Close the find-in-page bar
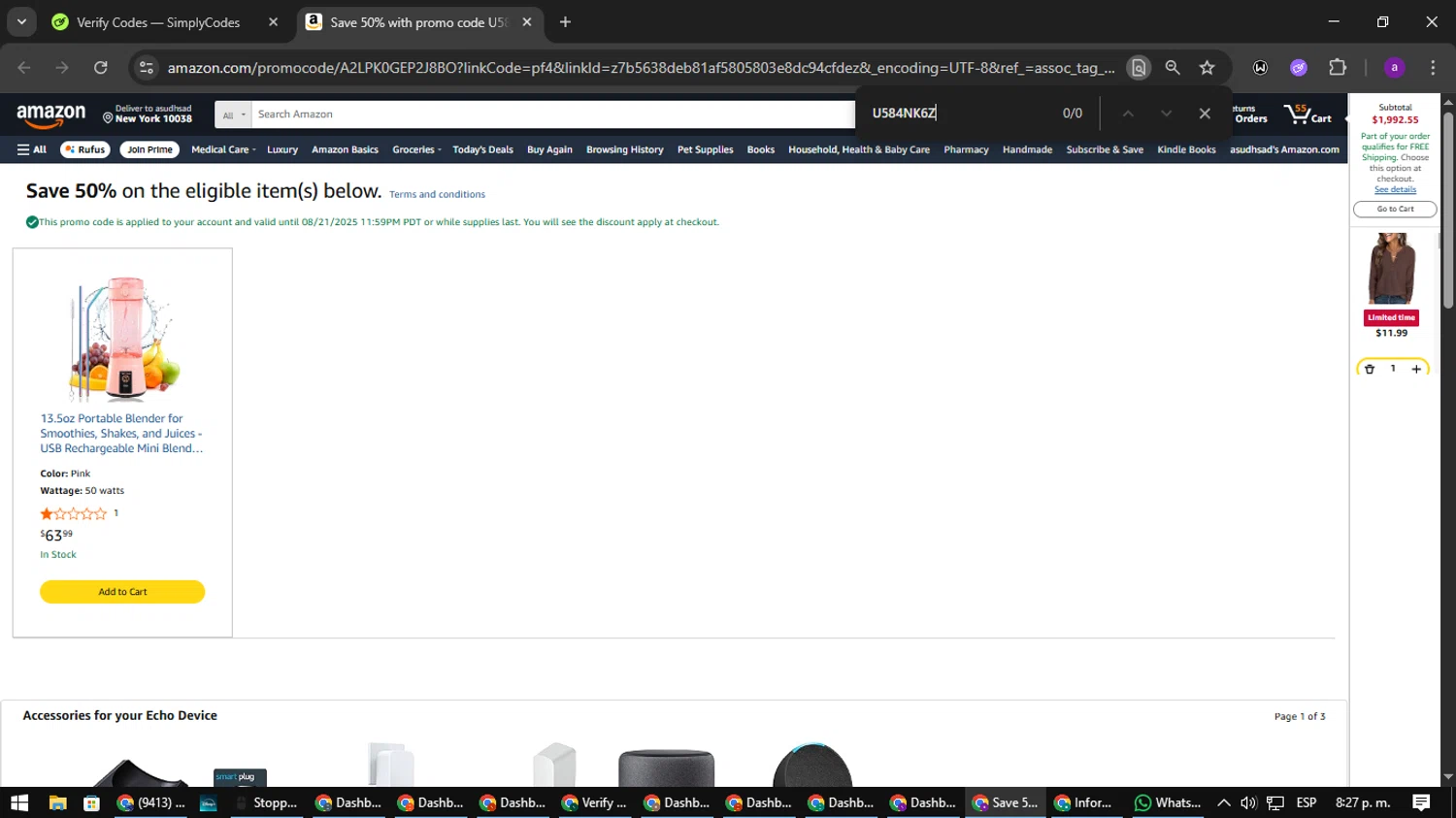Viewport: 1456px width, 818px height. pyautogui.click(x=1205, y=114)
